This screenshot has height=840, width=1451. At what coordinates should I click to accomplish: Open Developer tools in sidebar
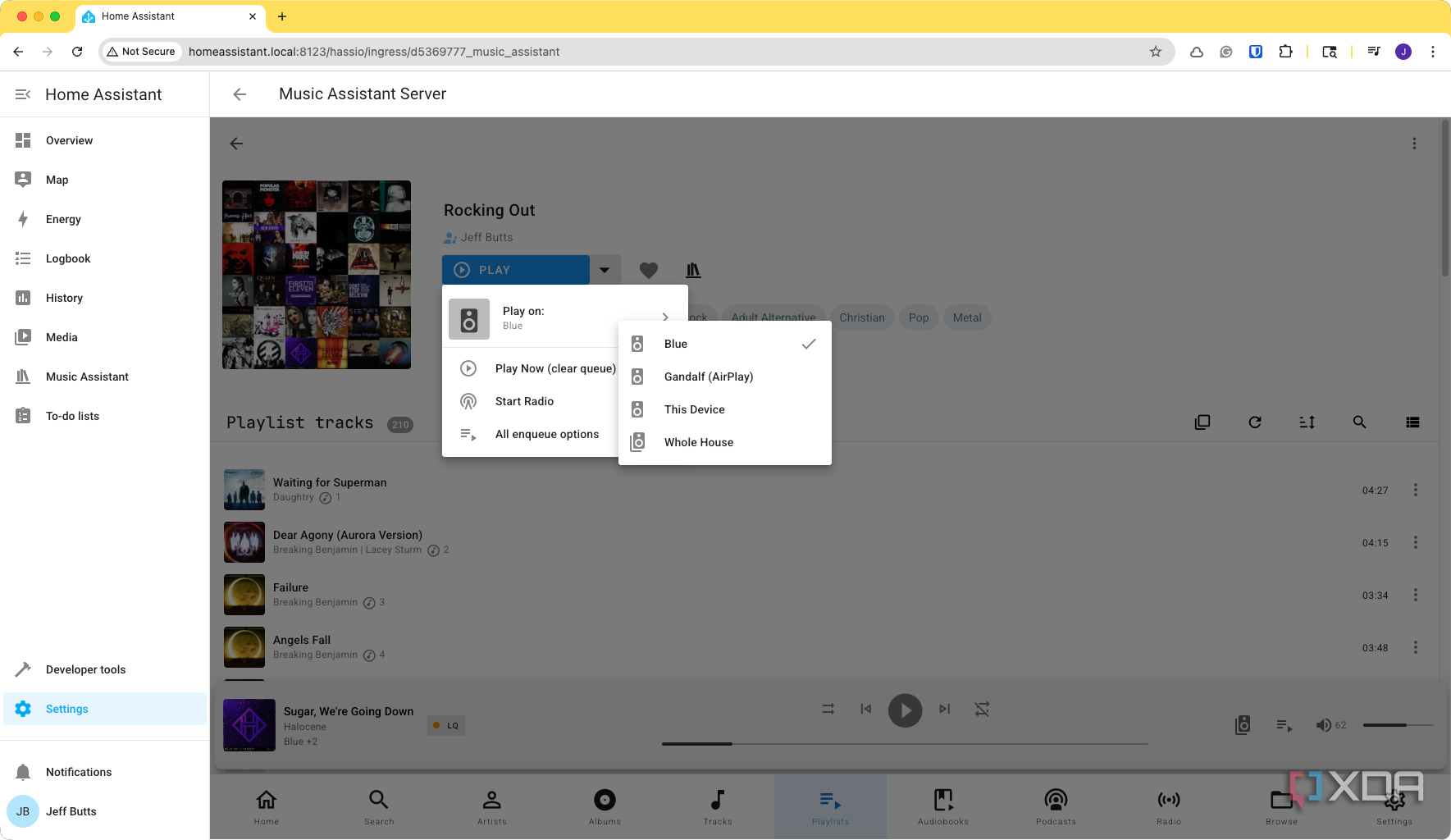(105, 669)
